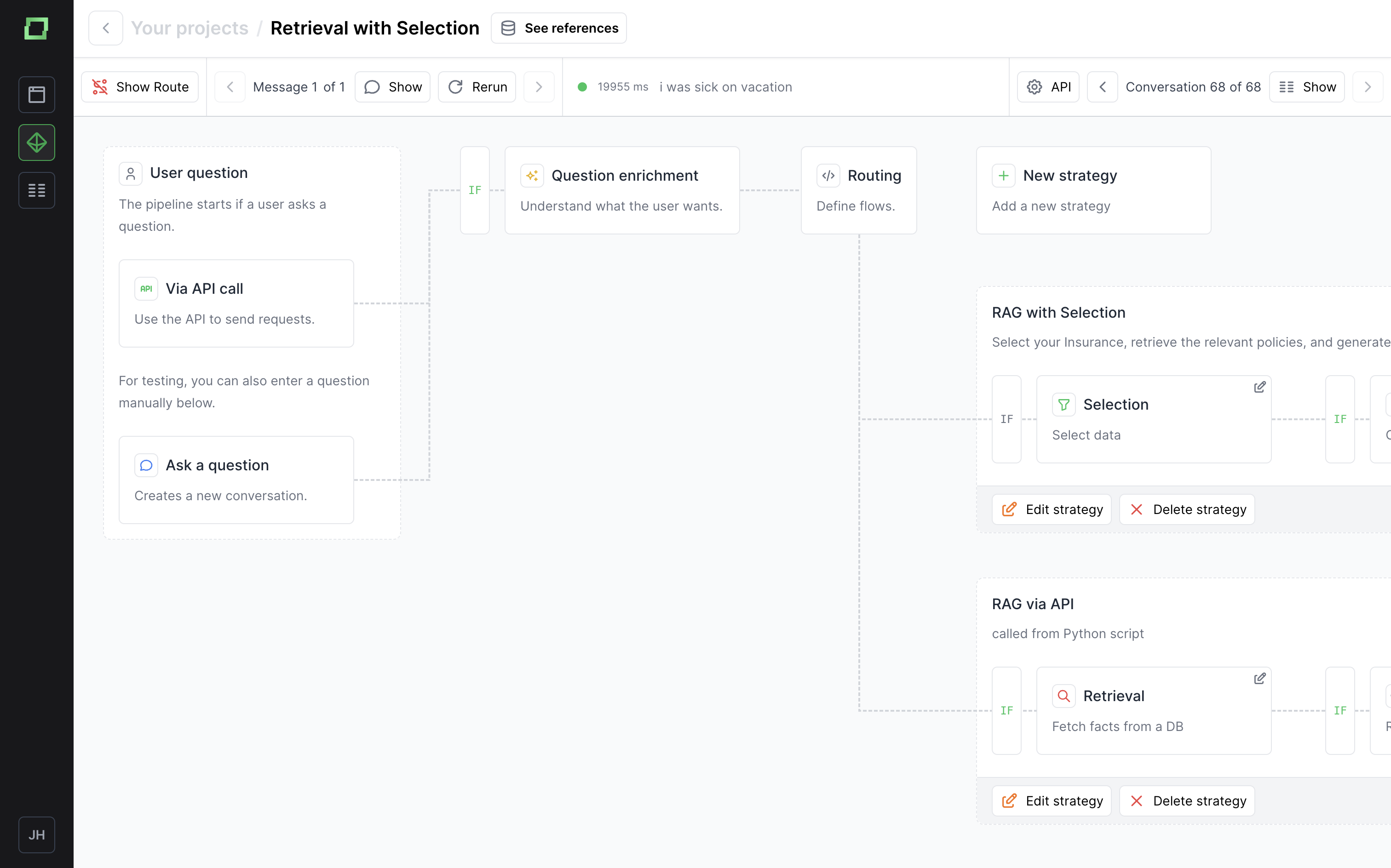The image size is (1391, 868).
Task: Open the Selection node
Action: click(1154, 419)
